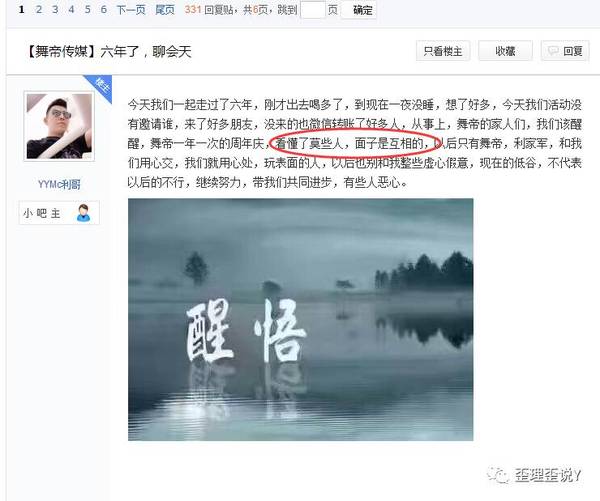Open the 醒悟 lake image

(300, 319)
